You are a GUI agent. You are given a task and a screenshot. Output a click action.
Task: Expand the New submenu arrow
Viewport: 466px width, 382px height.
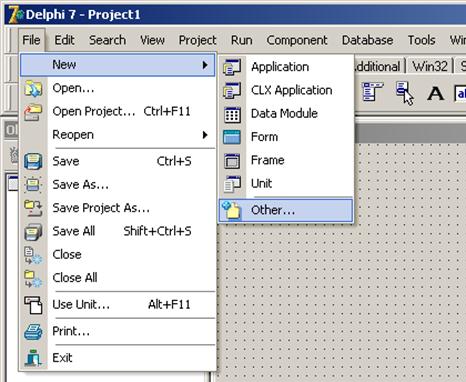click(x=205, y=65)
